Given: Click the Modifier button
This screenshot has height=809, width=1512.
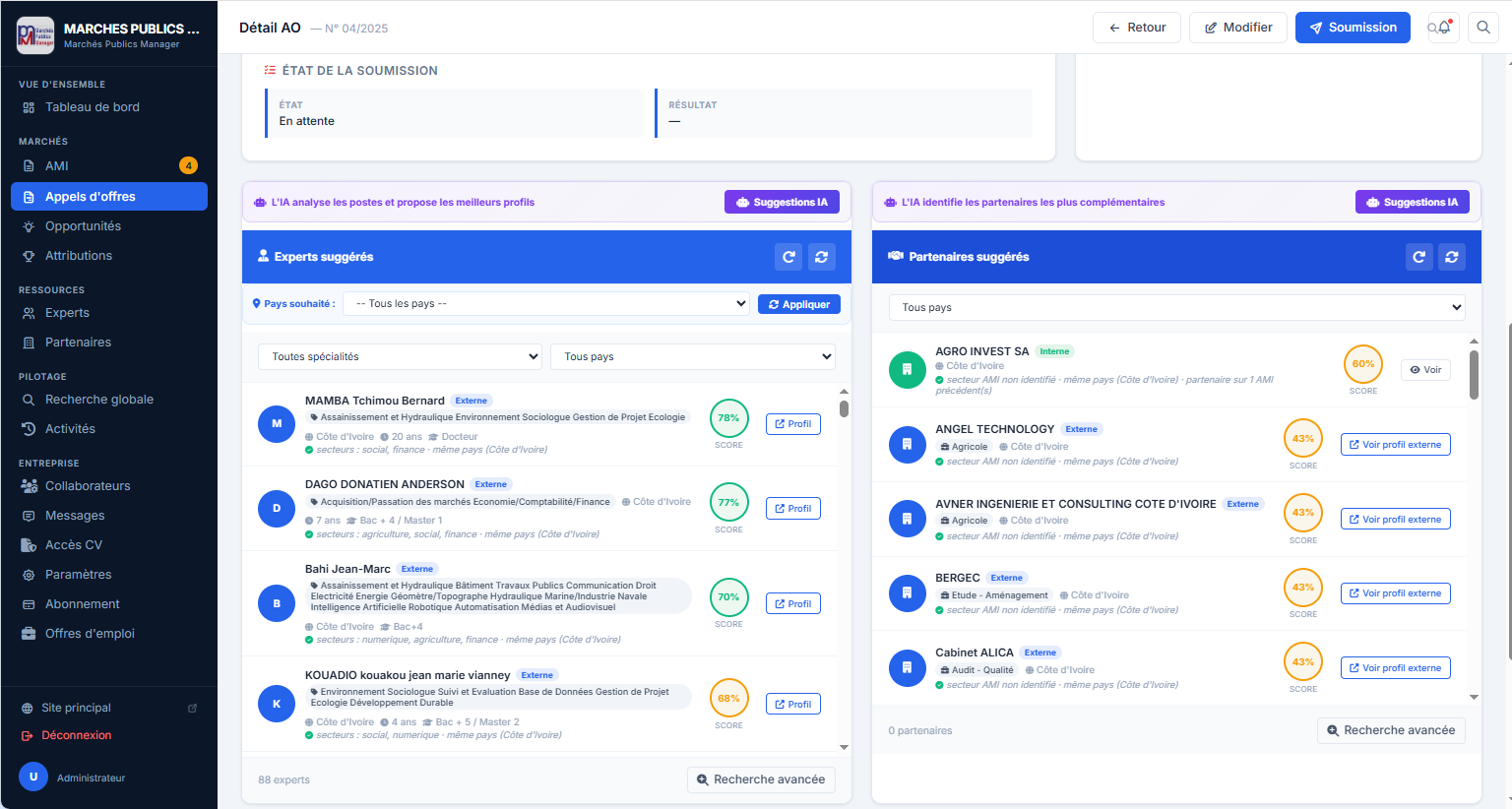Looking at the screenshot, I should [1238, 28].
